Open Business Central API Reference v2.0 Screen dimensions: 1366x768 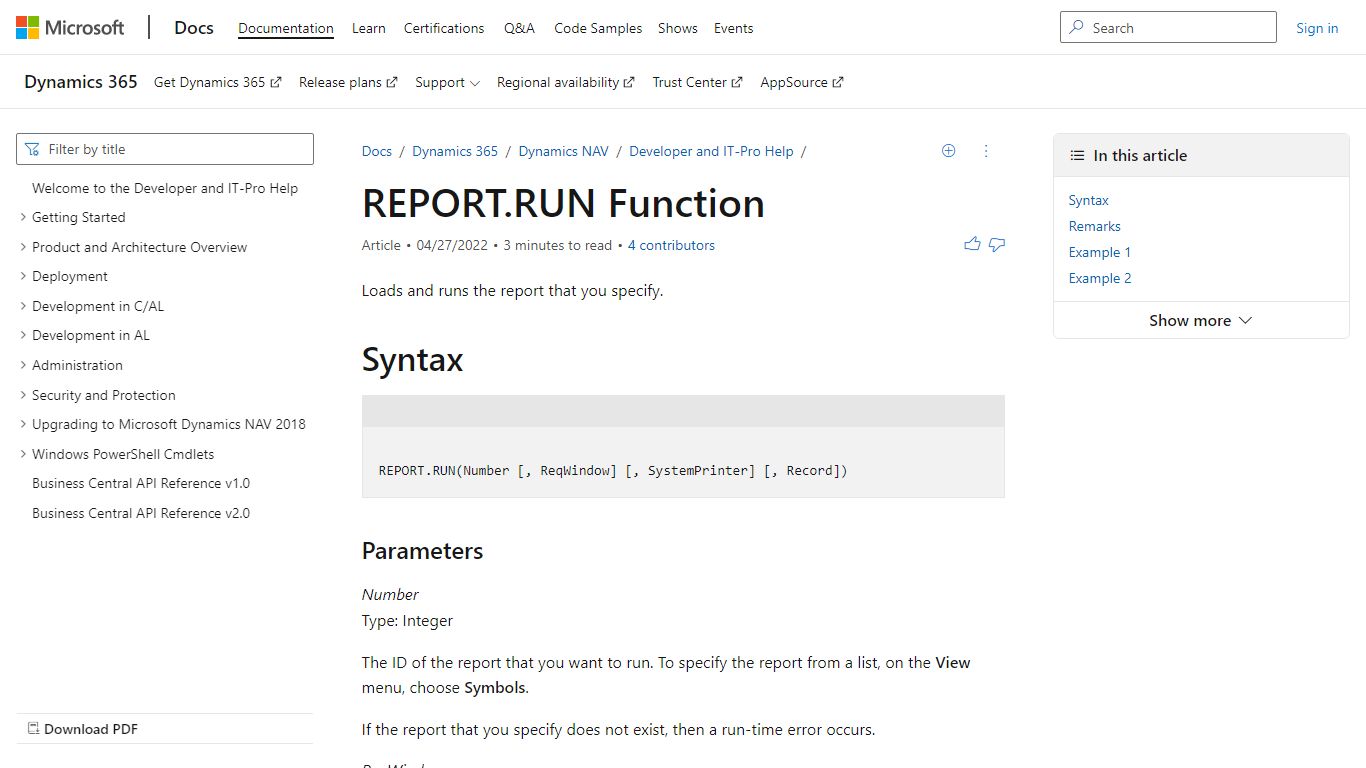point(141,513)
